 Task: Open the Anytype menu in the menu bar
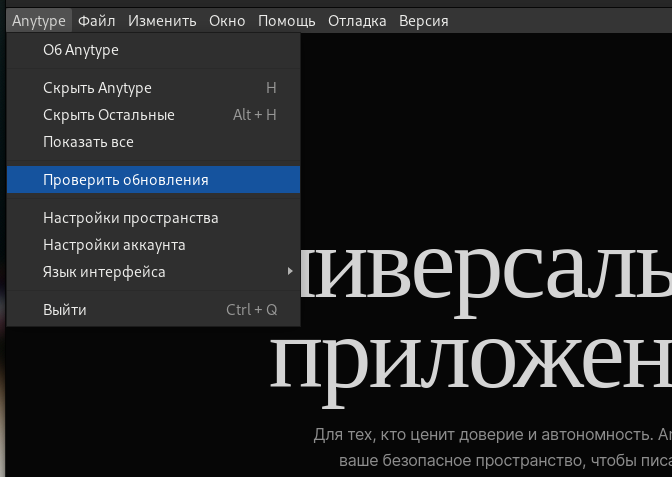click(39, 21)
